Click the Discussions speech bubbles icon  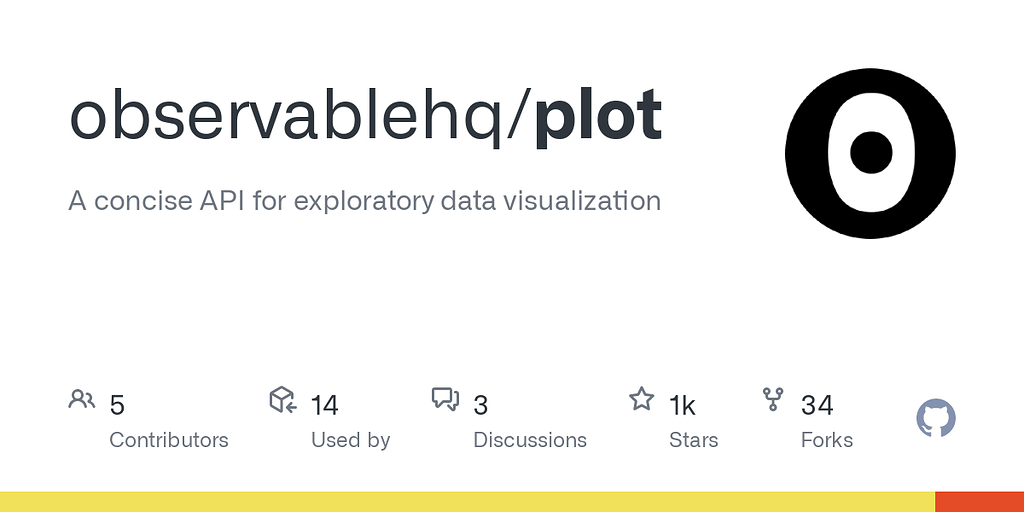pyautogui.click(x=445, y=399)
